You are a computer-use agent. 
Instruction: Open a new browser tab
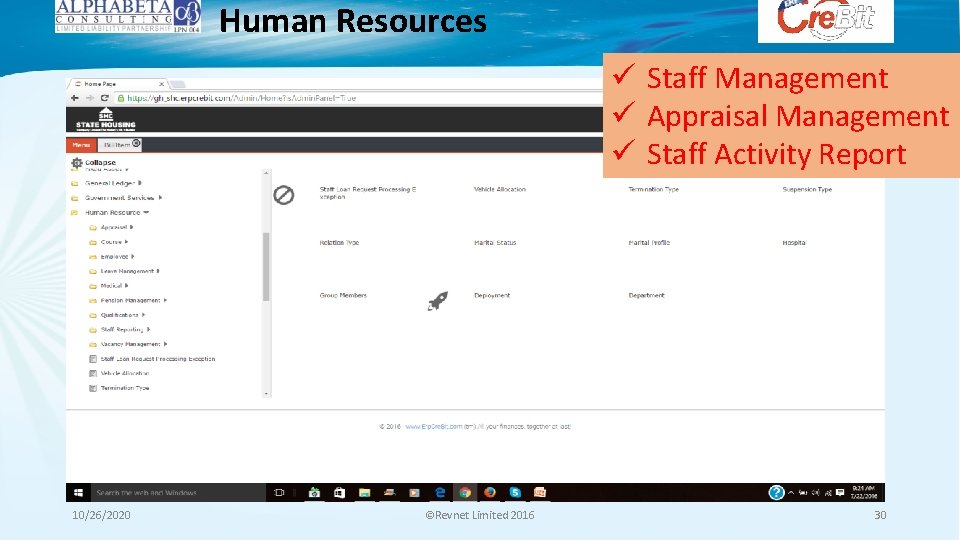[178, 84]
